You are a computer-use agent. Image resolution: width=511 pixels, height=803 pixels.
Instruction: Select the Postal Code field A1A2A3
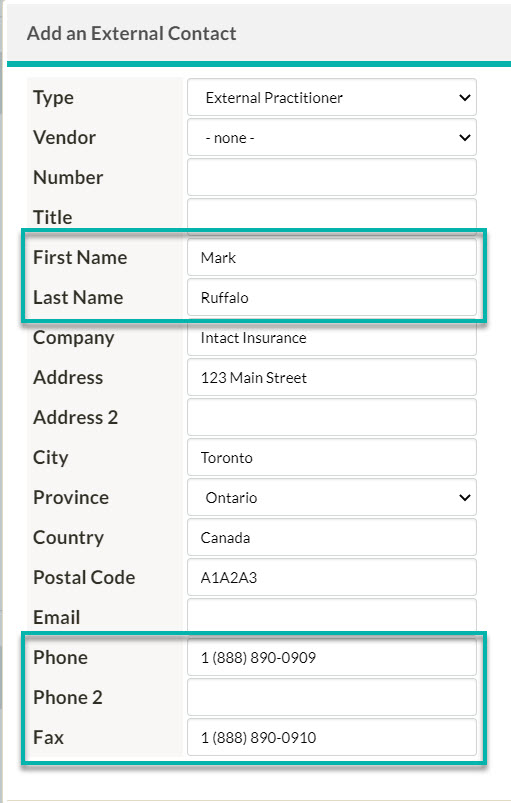pos(332,577)
